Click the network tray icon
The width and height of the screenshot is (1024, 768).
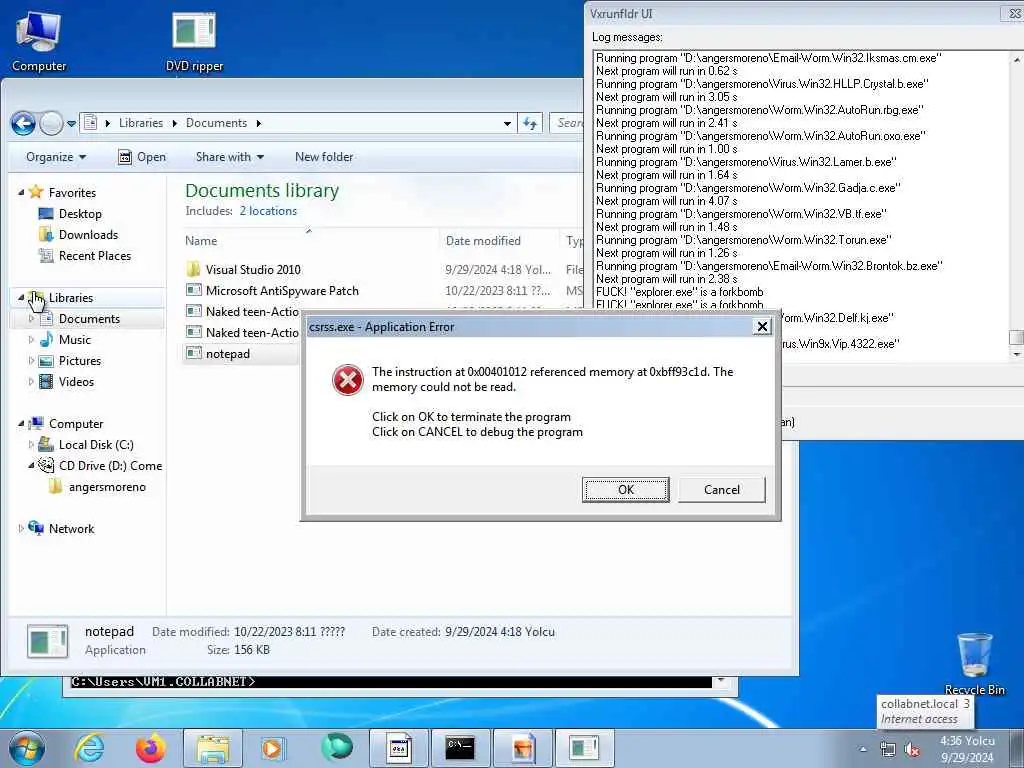point(888,749)
